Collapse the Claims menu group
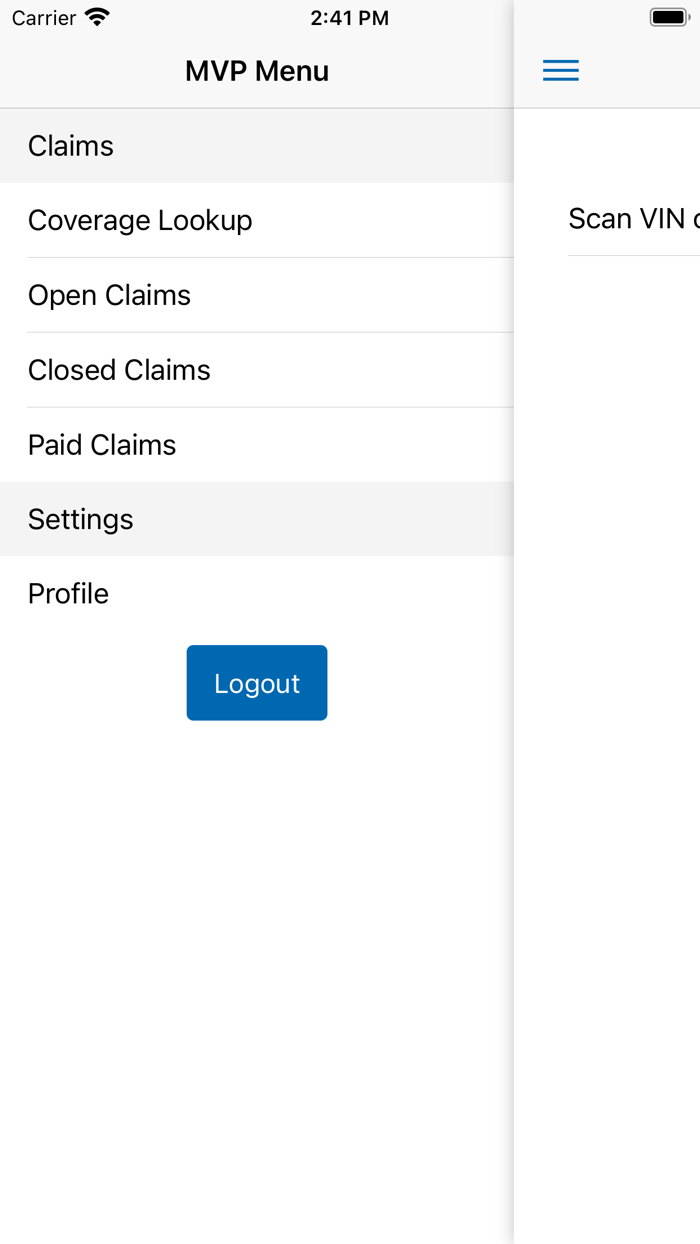The width and height of the screenshot is (700, 1244). tap(70, 146)
